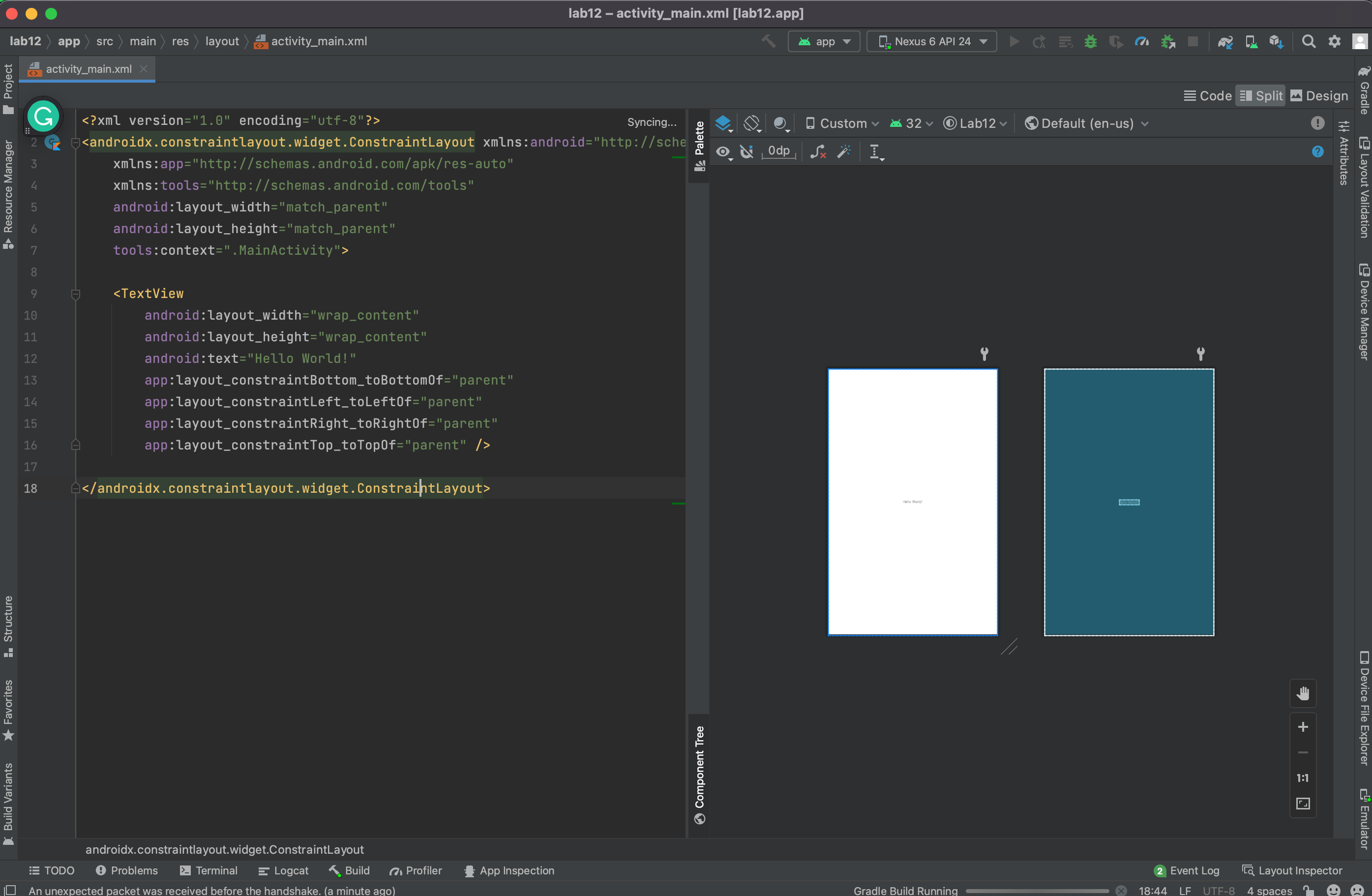This screenshot has width=1372, height=896.
Task: Toggle the Attributes side panel
Action: 1344,152
